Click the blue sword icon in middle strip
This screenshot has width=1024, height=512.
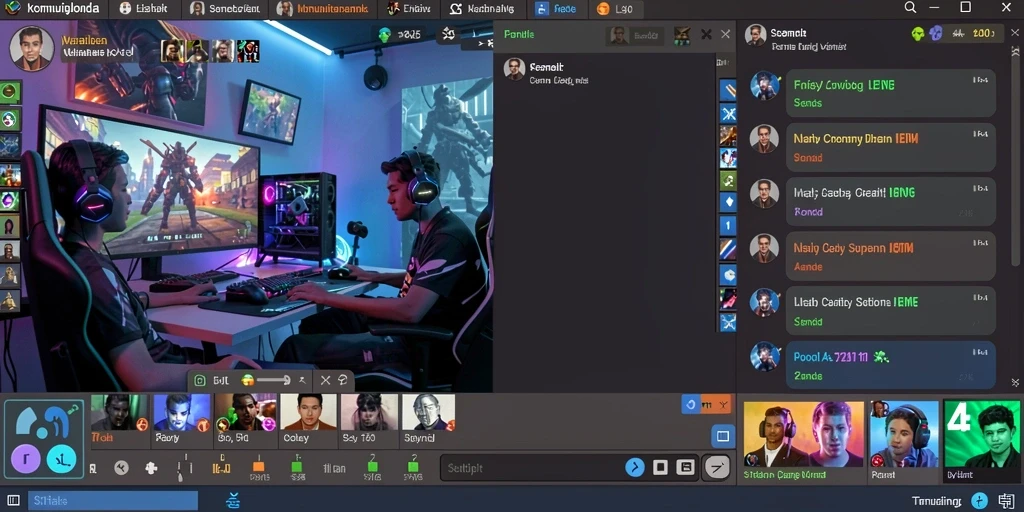click(x=728, y=90)
